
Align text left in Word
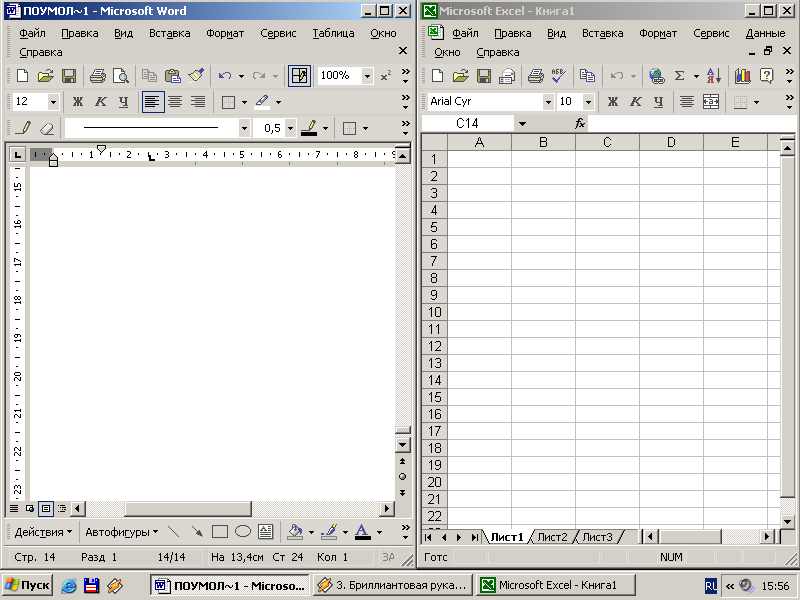[x=153, y=102]
